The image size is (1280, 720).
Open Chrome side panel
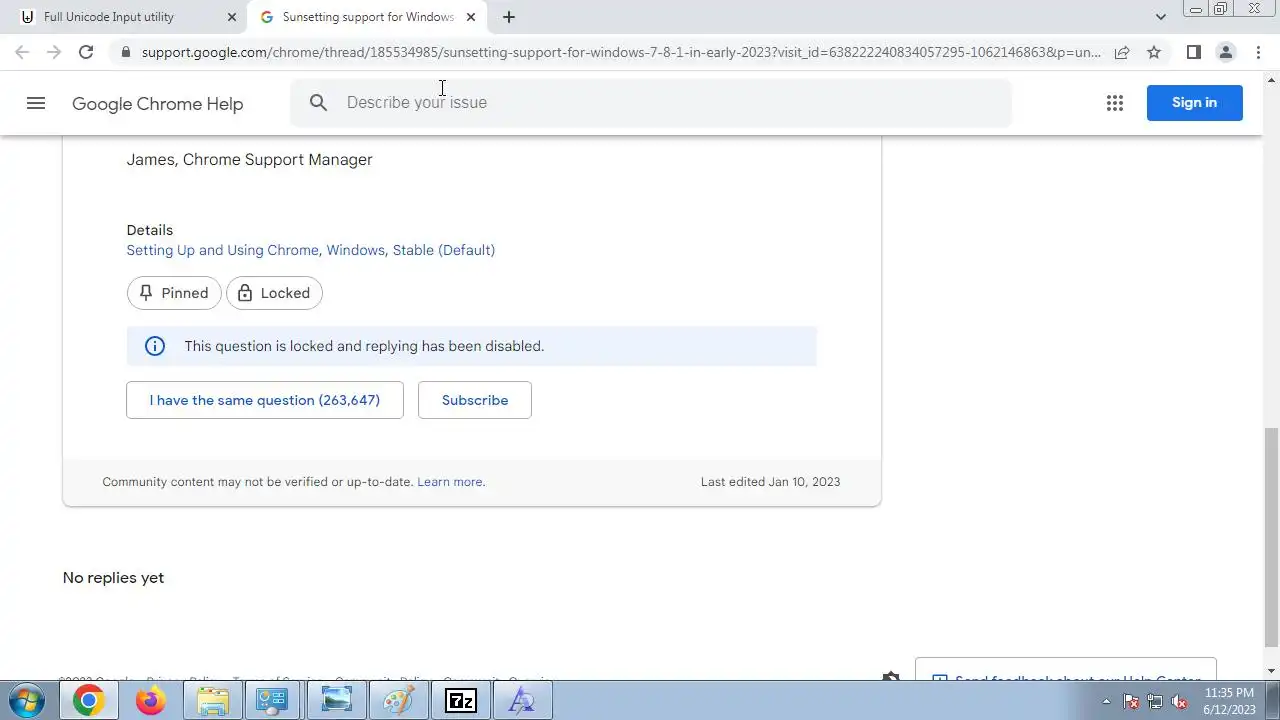1193,52
